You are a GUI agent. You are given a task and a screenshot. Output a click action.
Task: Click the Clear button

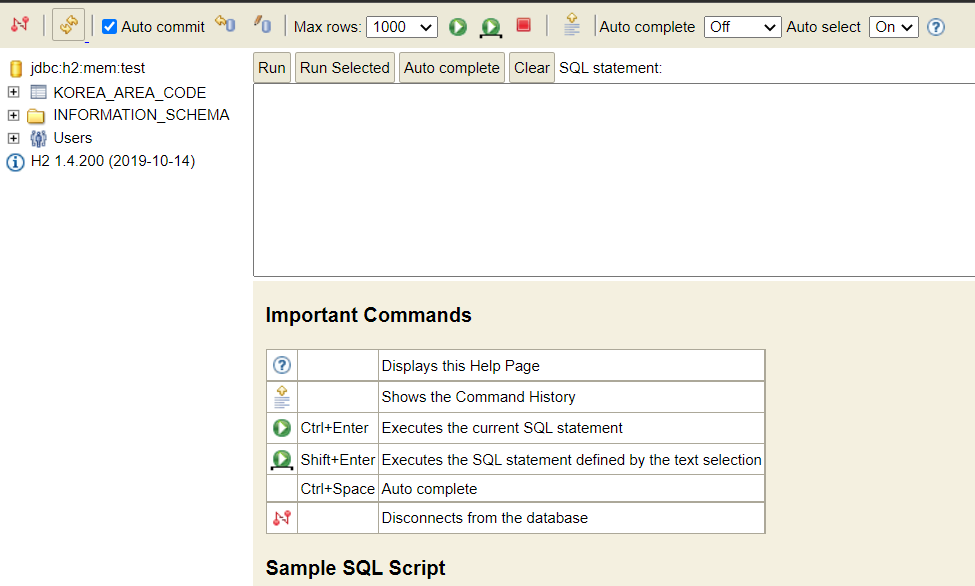point(532,68)
